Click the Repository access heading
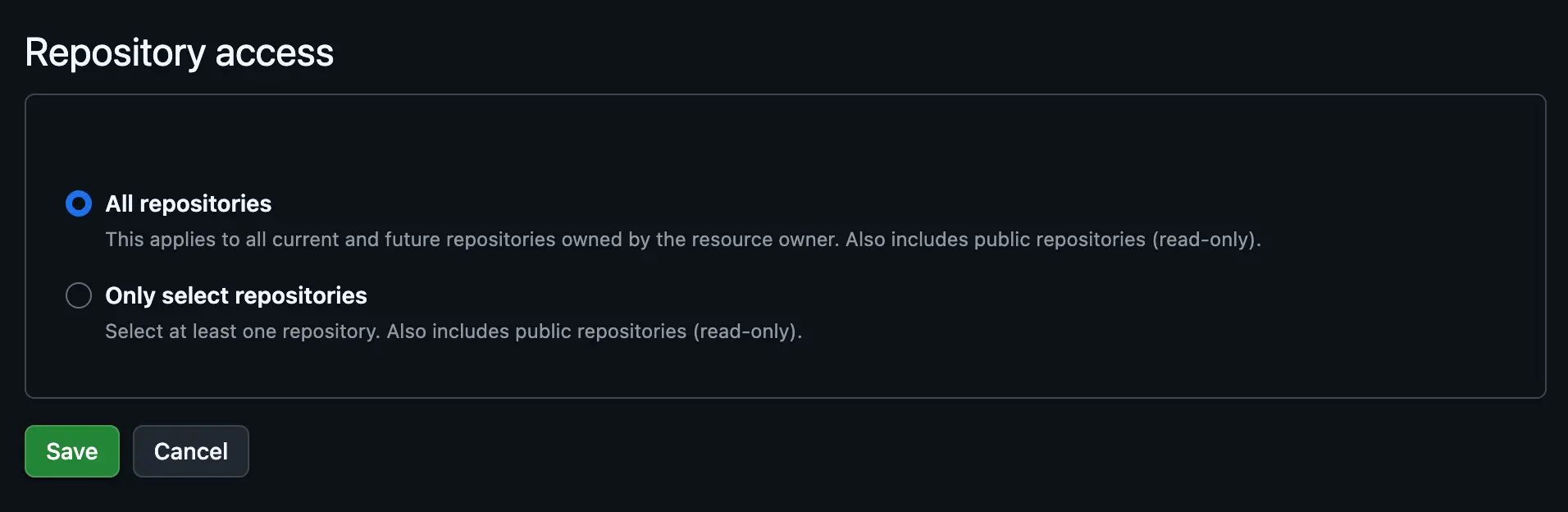The width and height of the screenshot is (1568, 512). 180,52
